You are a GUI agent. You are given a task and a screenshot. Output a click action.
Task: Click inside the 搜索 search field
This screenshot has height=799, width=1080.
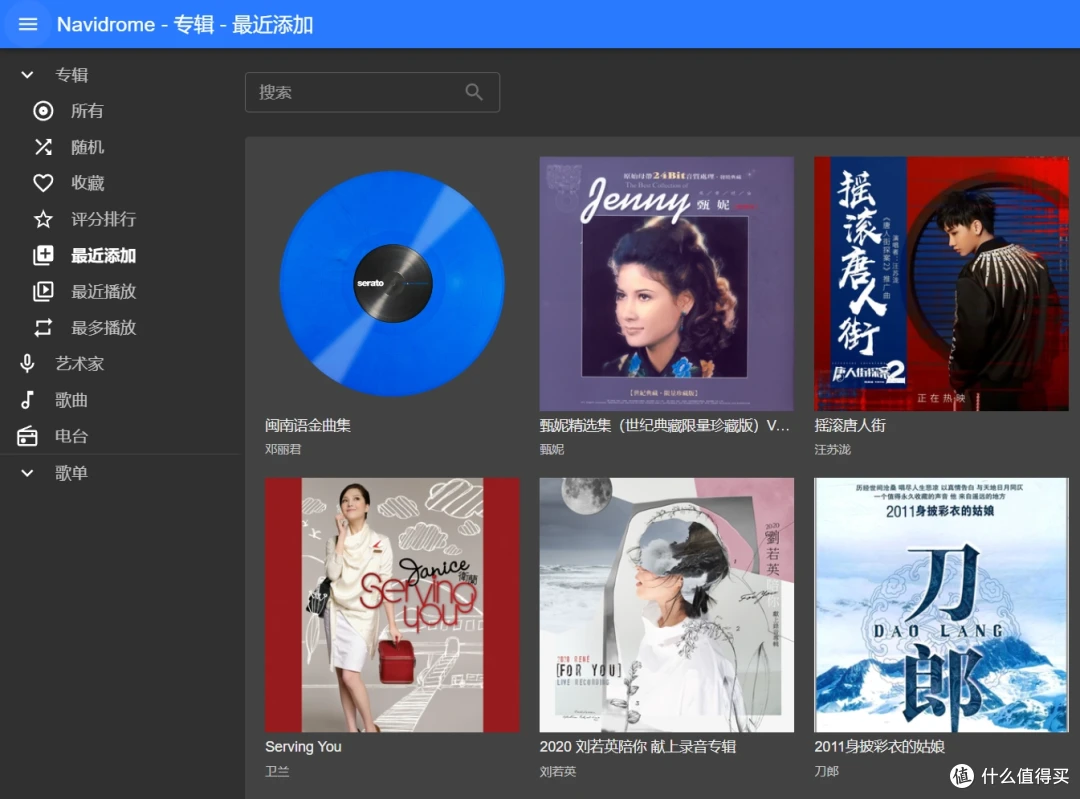click(x=350, y=91)
